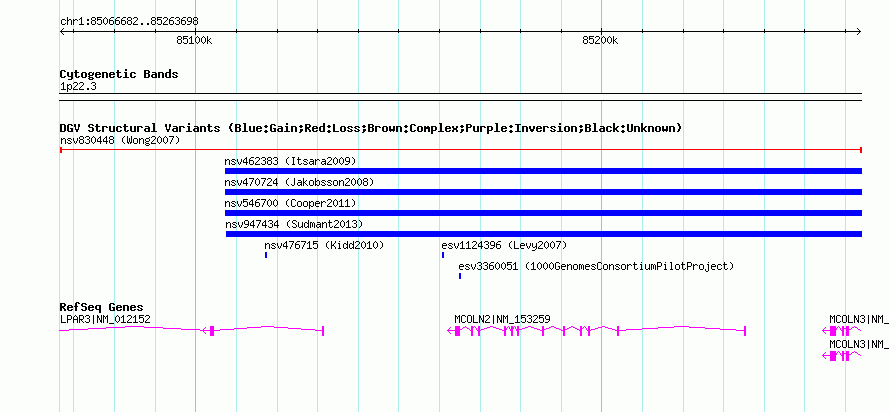The image size is (890, 412).
Task: Click the 1p22.3 cytogenetic band bar
Action: tap(461, 97)
